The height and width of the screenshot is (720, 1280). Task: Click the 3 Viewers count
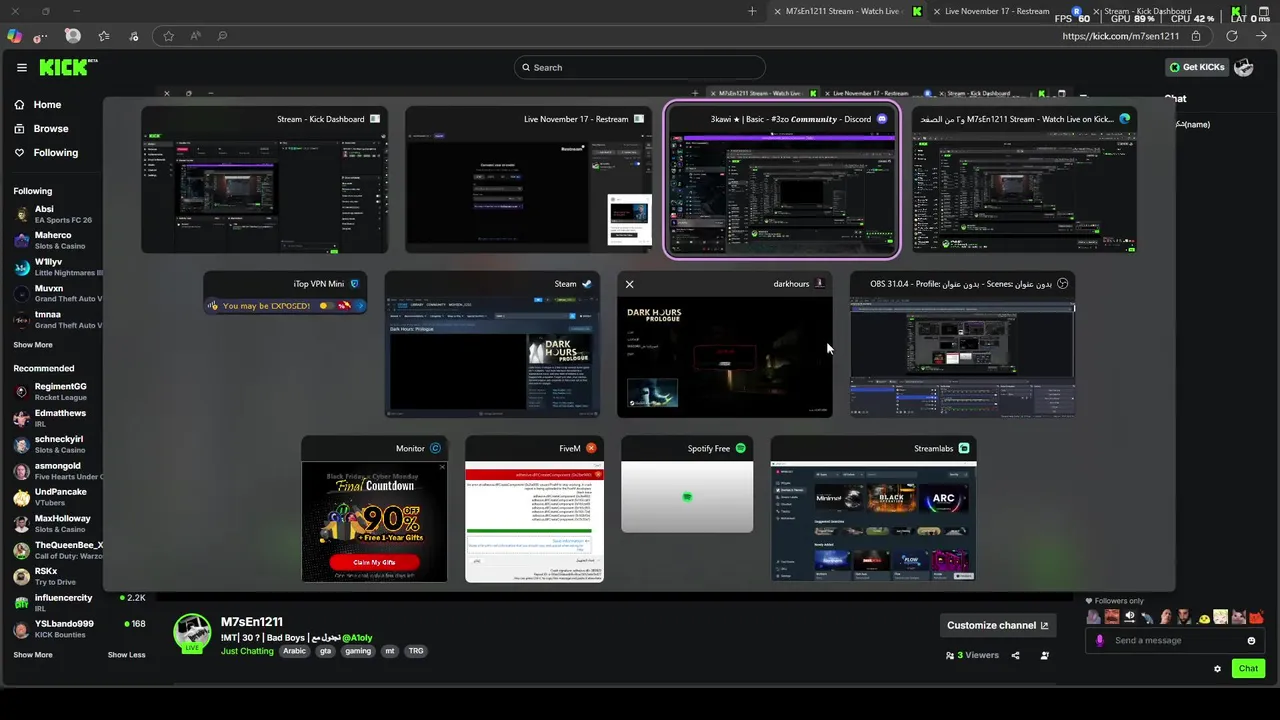click(x=972, y=656)
